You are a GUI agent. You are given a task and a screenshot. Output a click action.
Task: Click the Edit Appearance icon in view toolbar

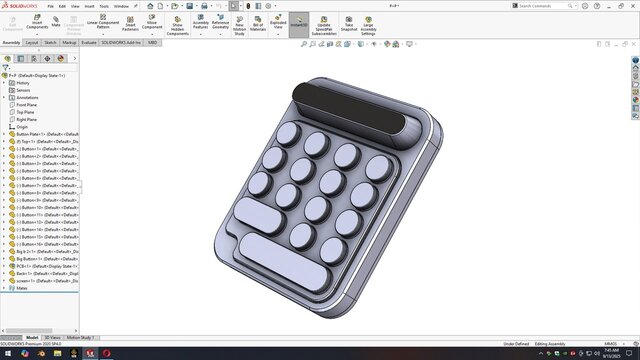(387, 44)
